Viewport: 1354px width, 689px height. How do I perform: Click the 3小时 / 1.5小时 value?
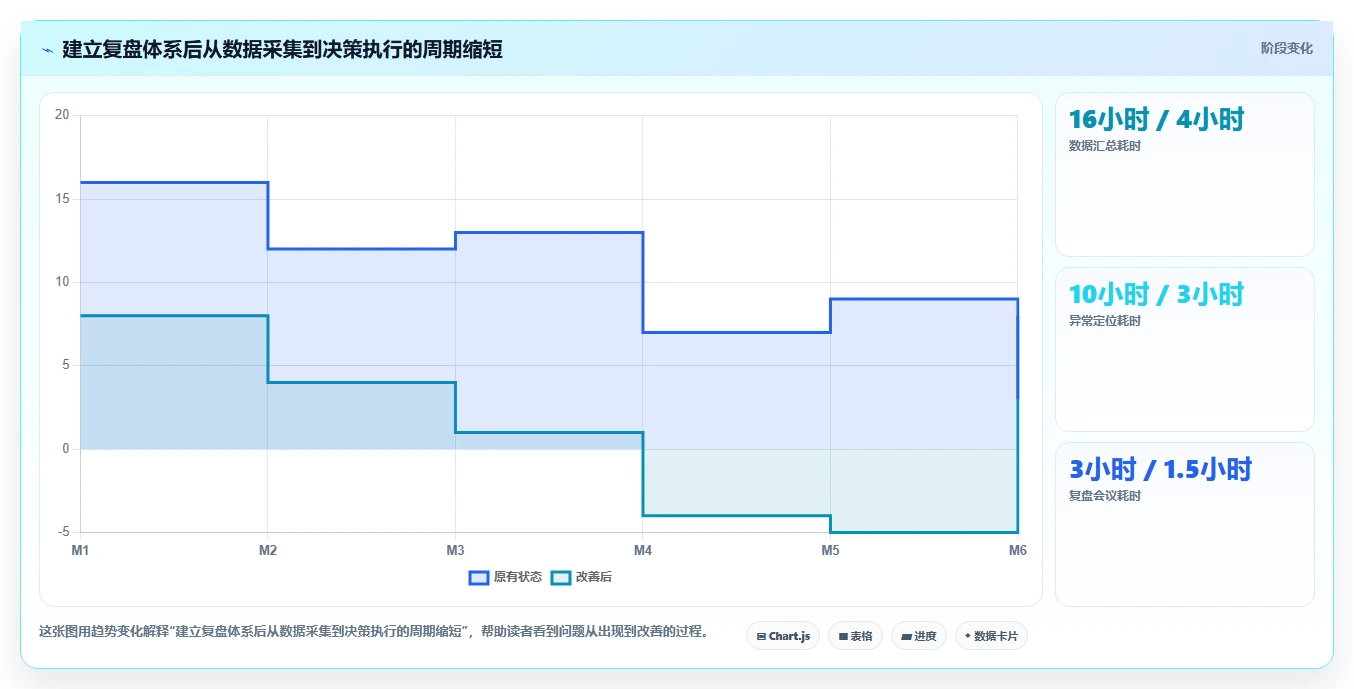coord(1161,470)
